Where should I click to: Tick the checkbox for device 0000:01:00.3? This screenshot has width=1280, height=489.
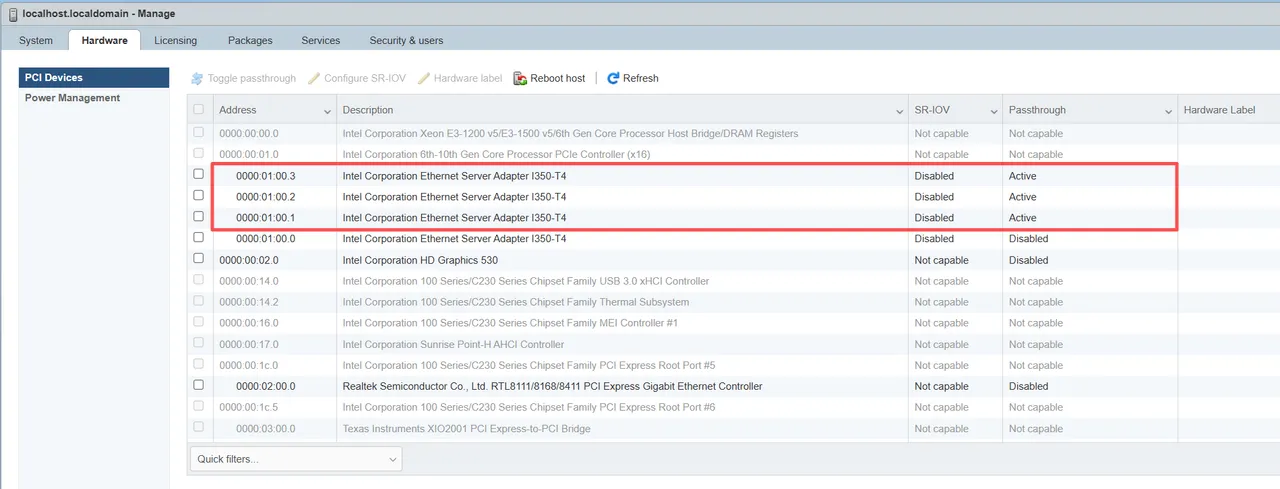[198, 175]
